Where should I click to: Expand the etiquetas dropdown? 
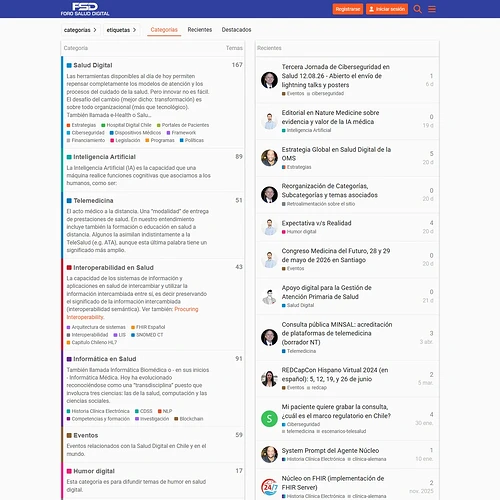(121, 30)
